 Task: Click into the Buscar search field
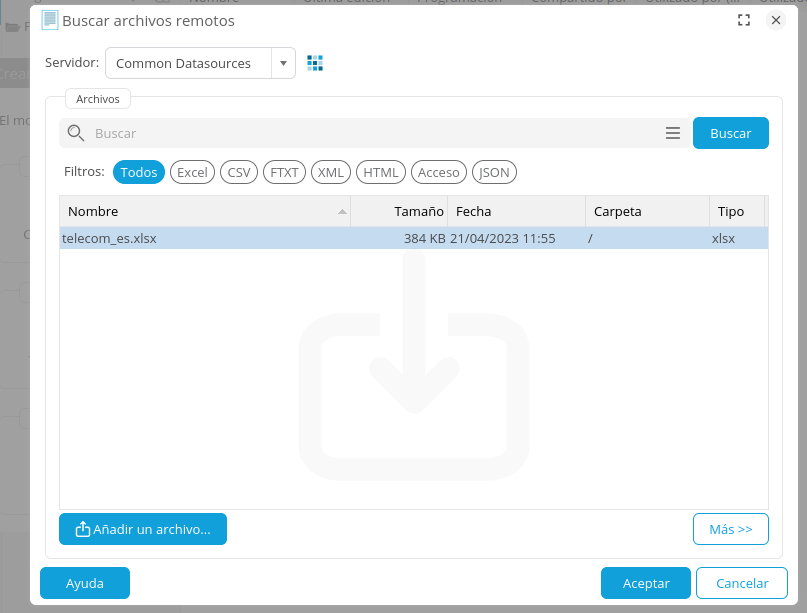click(370, 133)
